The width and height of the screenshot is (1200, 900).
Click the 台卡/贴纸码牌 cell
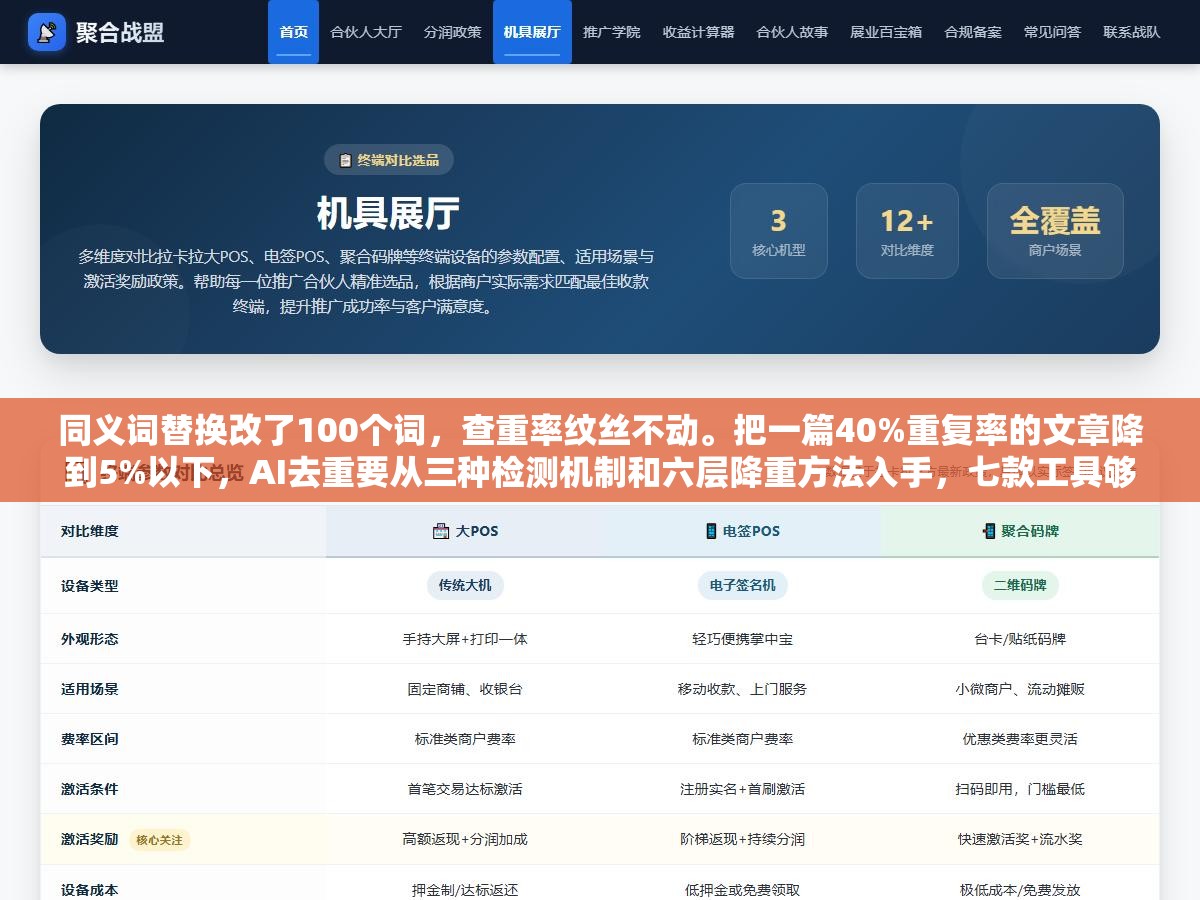(x=1020, y=639)
